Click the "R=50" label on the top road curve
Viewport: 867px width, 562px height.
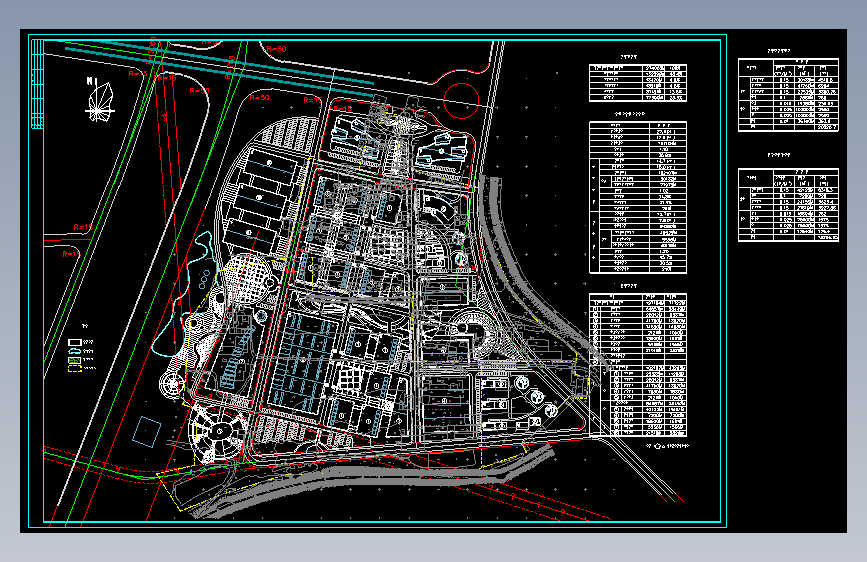pyautogui.click(x=276, y=49)
